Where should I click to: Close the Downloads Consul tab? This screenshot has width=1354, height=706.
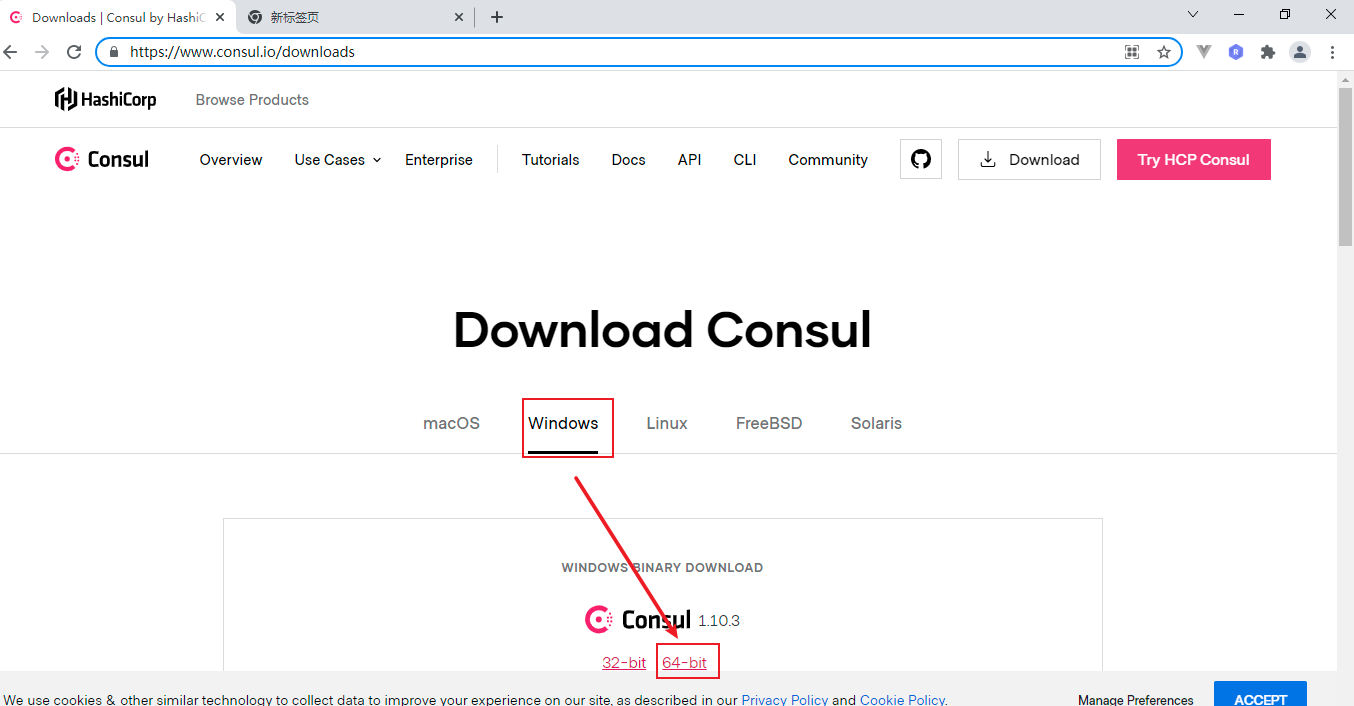220,17
